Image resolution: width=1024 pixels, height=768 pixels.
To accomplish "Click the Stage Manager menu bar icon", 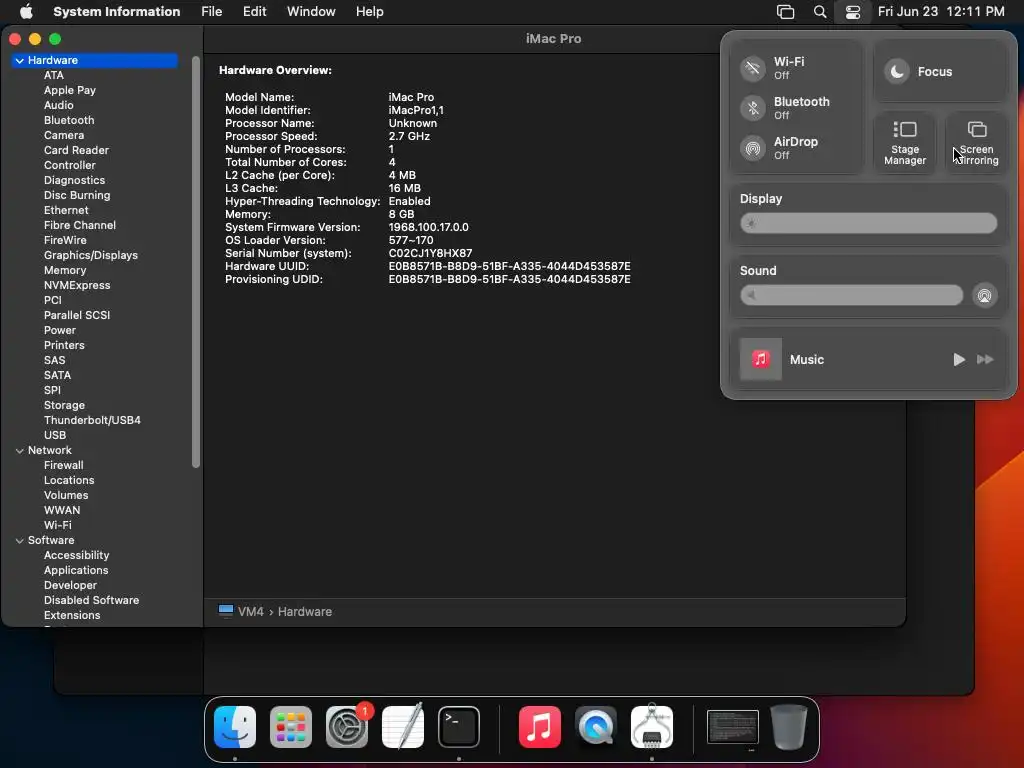I will tap(785, 12).
